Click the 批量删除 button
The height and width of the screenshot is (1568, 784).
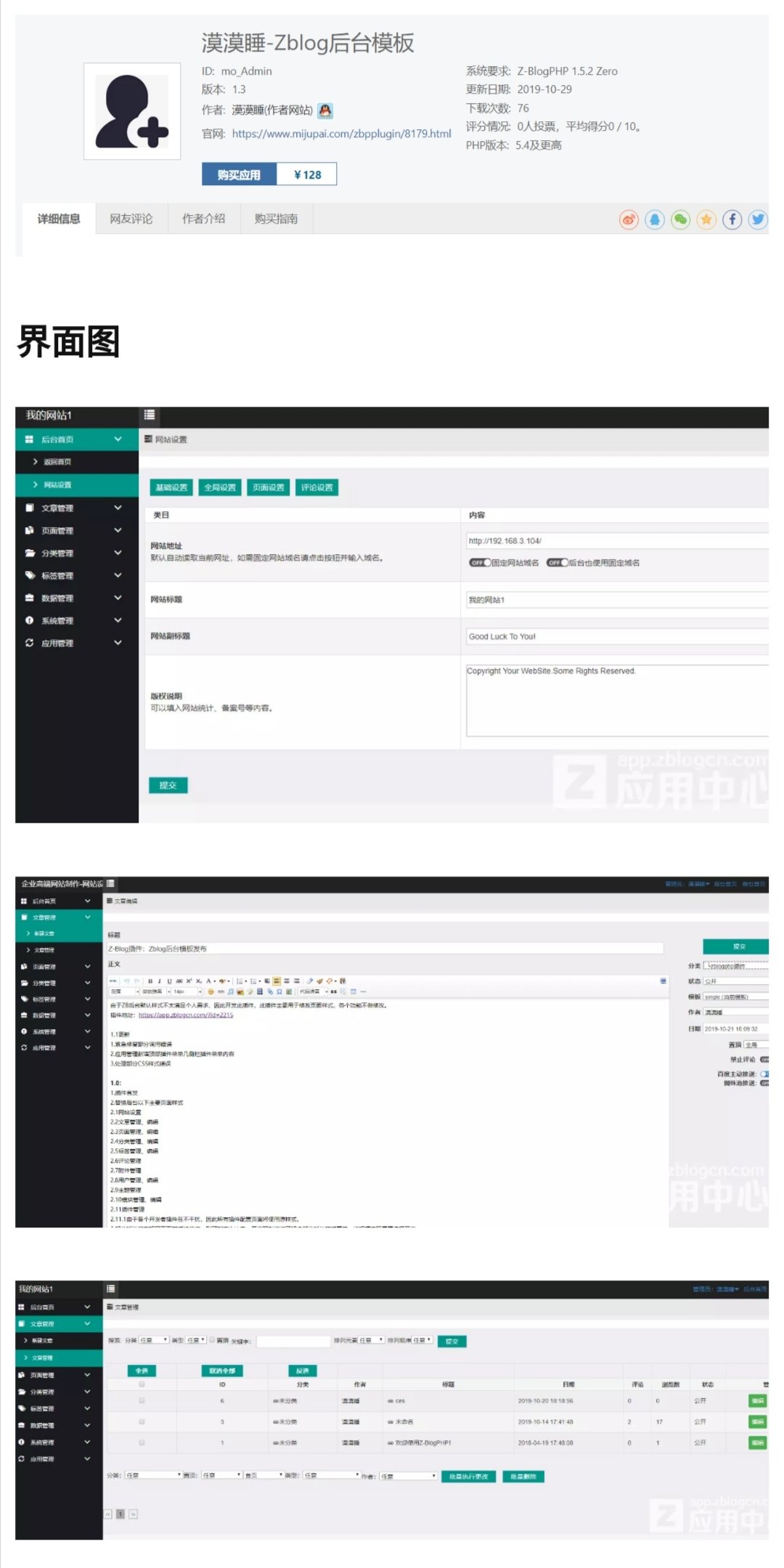pyautogui.click(x=523, y=1476)
